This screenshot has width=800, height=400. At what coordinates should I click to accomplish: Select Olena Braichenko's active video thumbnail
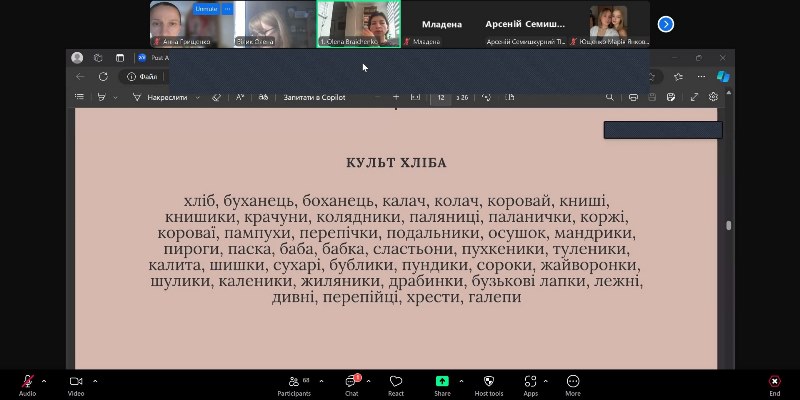click(x=359, y=24)
